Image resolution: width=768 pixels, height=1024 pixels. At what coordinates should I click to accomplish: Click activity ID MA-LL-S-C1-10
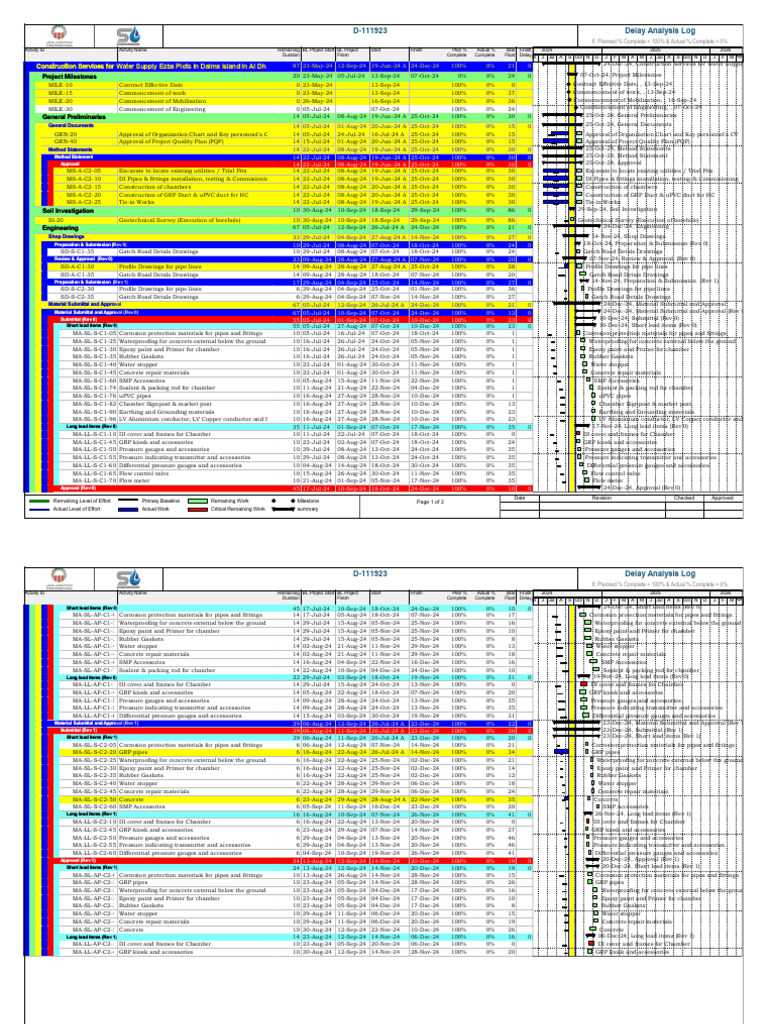tap(95, 434)
